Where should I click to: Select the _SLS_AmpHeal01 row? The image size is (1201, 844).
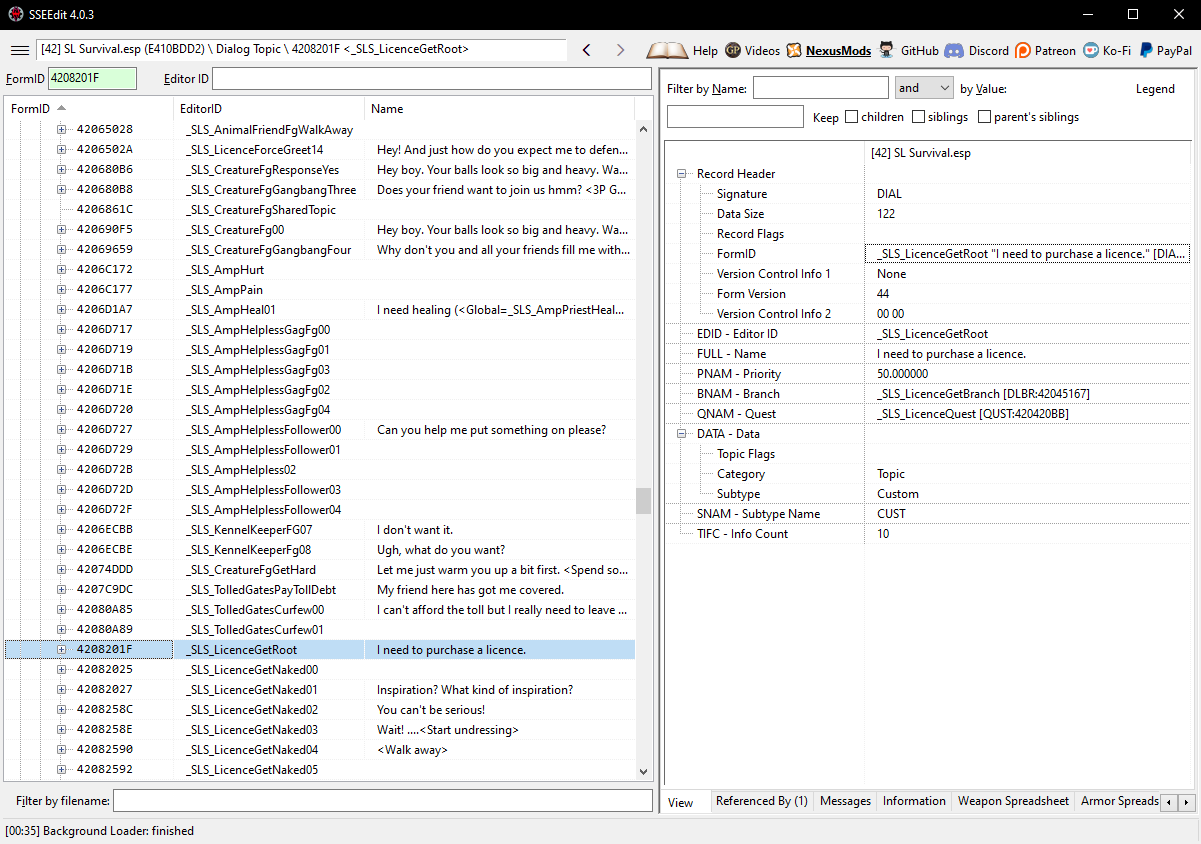coord(320,310)
